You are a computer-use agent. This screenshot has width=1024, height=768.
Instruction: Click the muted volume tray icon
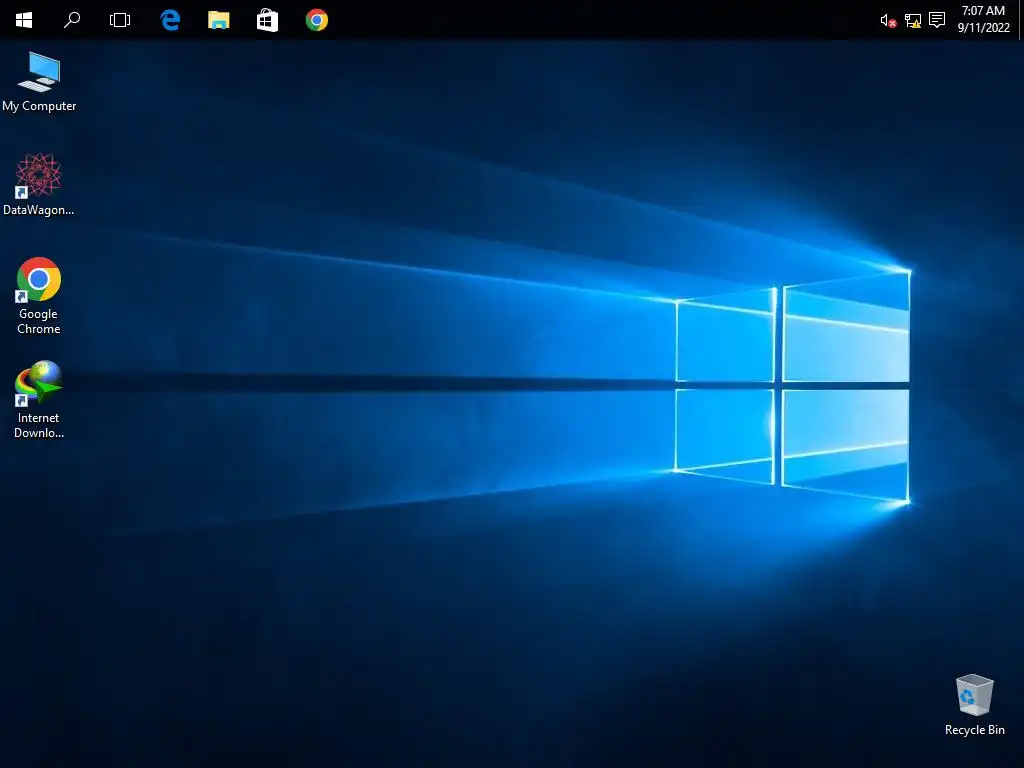(888, 21)
